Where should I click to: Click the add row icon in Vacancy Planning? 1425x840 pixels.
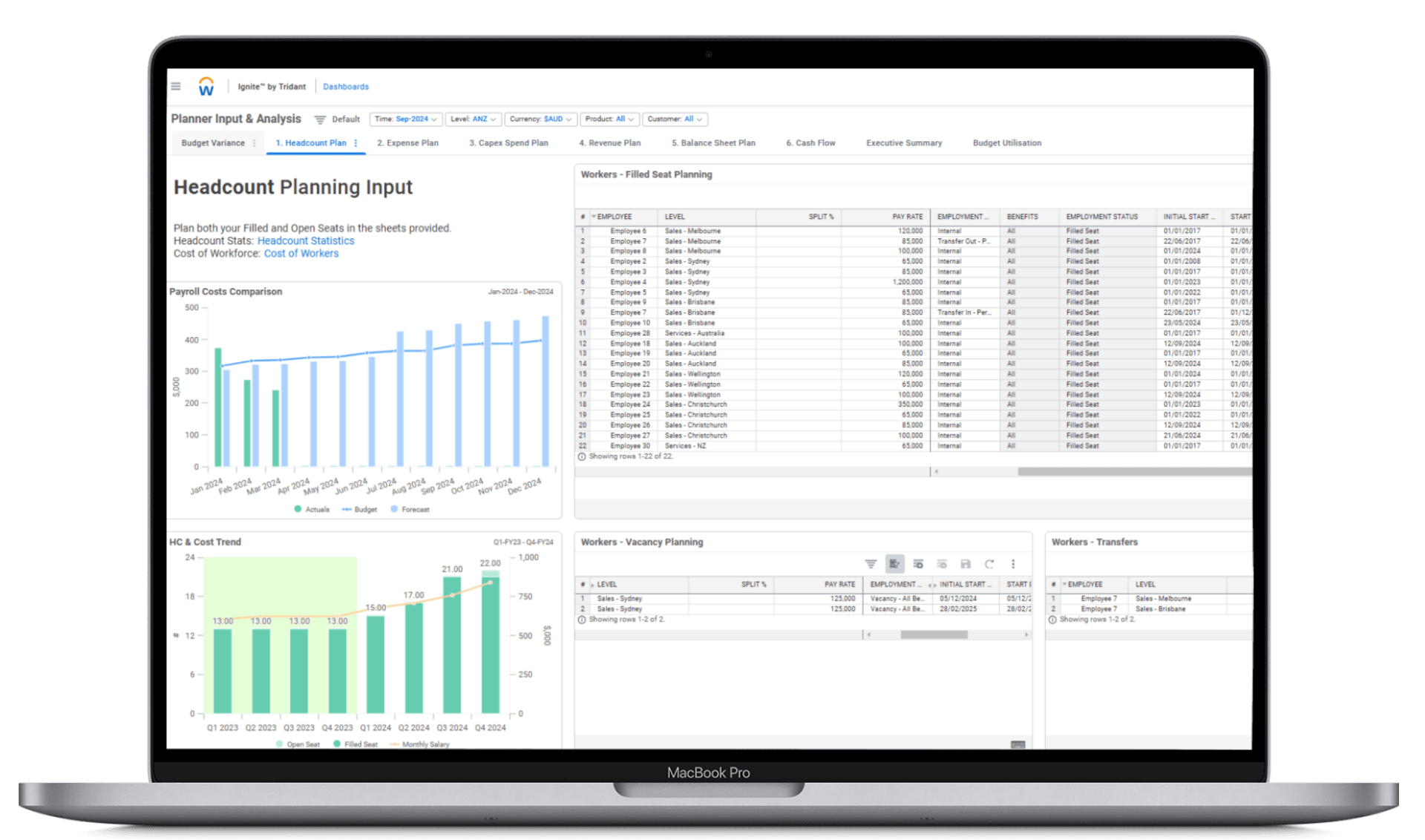click(x=918, y=564)
